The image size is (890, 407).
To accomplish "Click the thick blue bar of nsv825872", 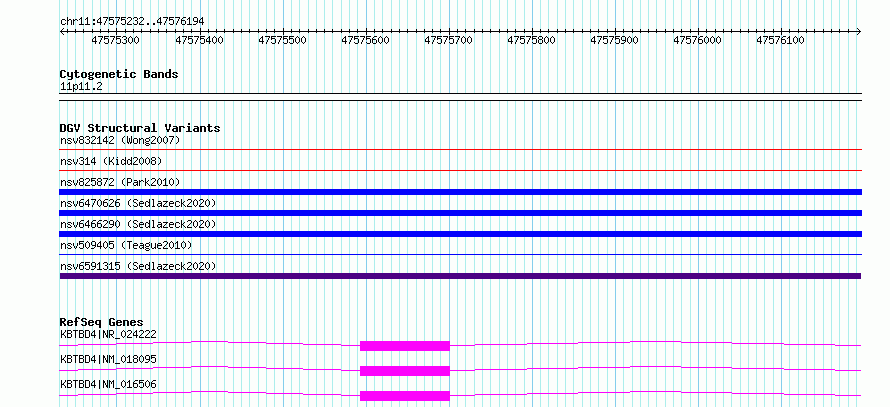I will pyautogui.click(x=461, y=192).
